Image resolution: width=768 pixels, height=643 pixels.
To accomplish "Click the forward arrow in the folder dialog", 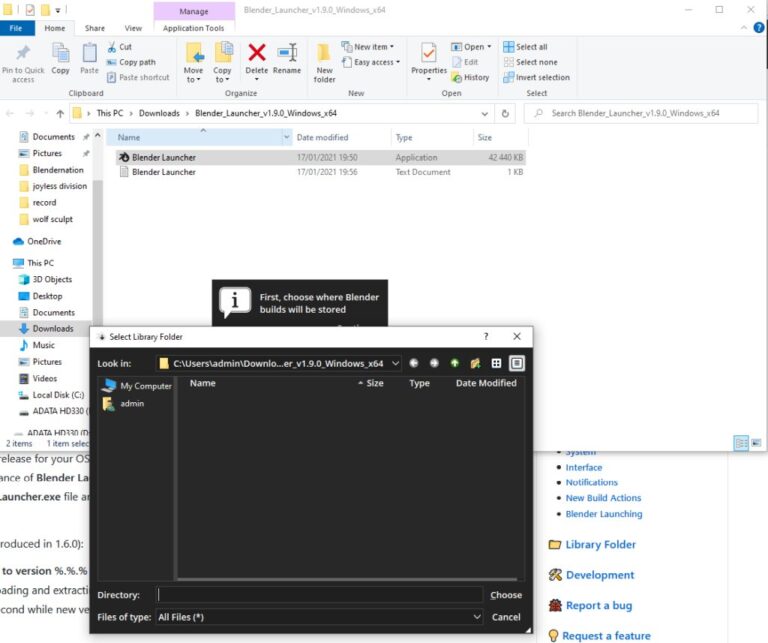I will click(434, 363).
